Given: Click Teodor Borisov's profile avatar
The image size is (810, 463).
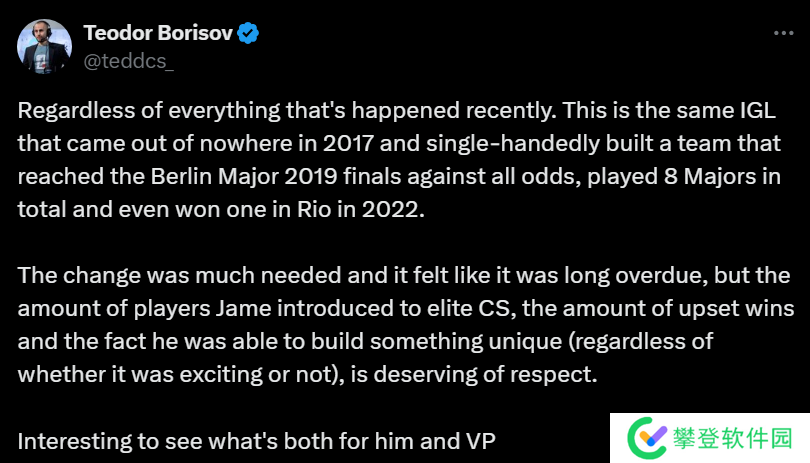Looking at the screenshot, I should tap(45, 46).
